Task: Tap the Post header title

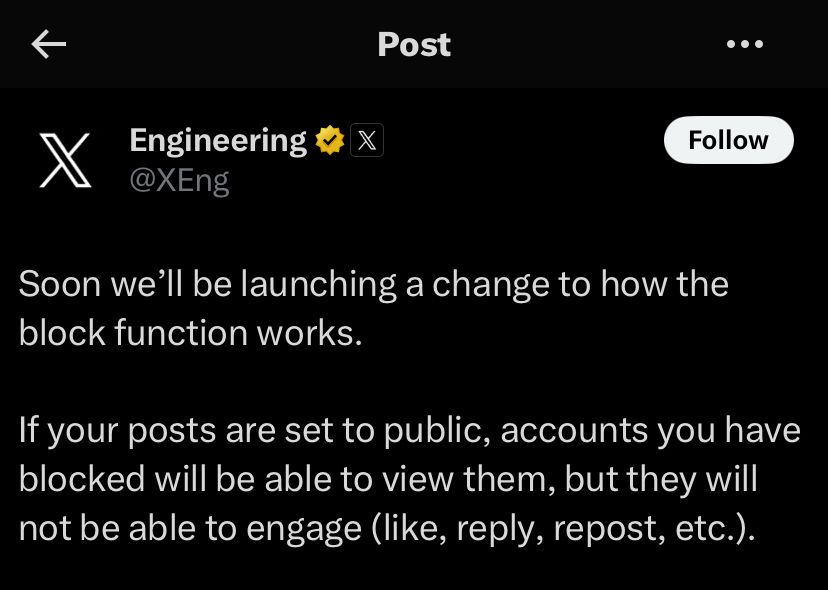Action: pos(414,44)
